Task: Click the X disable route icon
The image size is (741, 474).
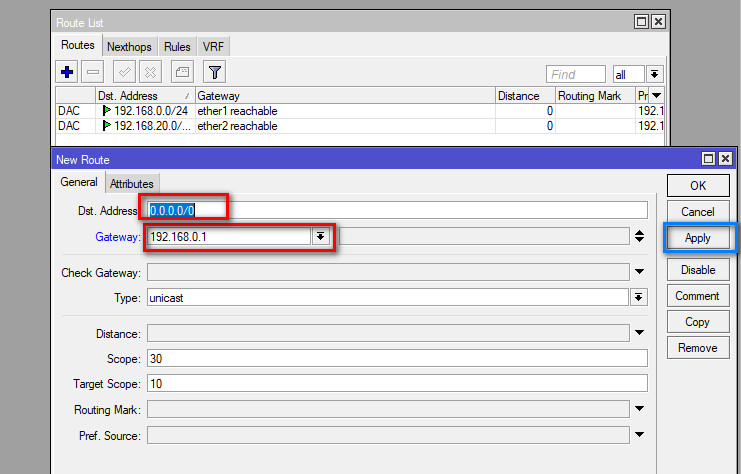Action: [150, 72]
